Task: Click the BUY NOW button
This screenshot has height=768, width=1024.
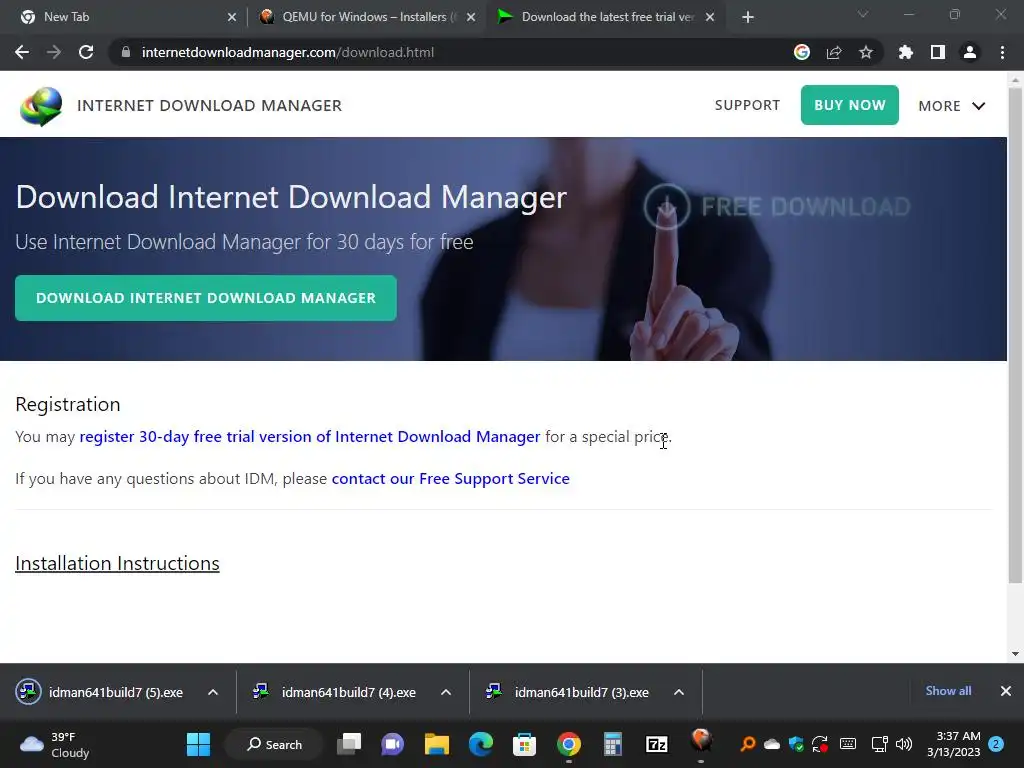Action: tap(850, 105)
